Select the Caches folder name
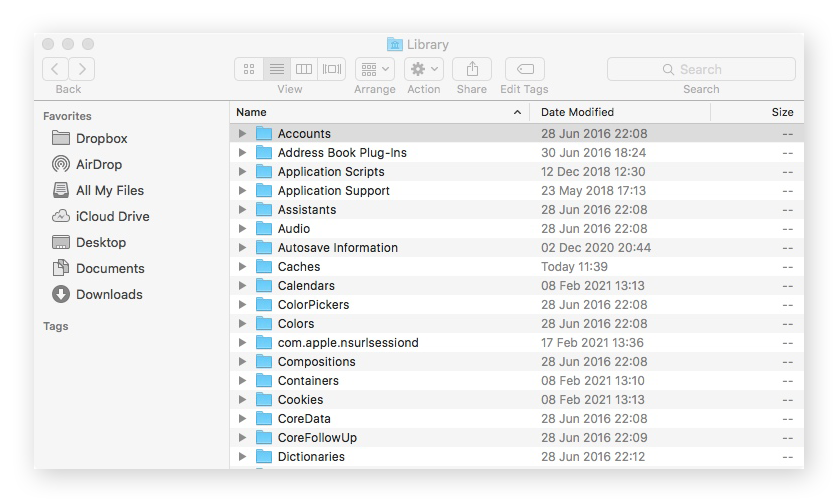This screenshot has height=502, width=837. coord(299,266)
